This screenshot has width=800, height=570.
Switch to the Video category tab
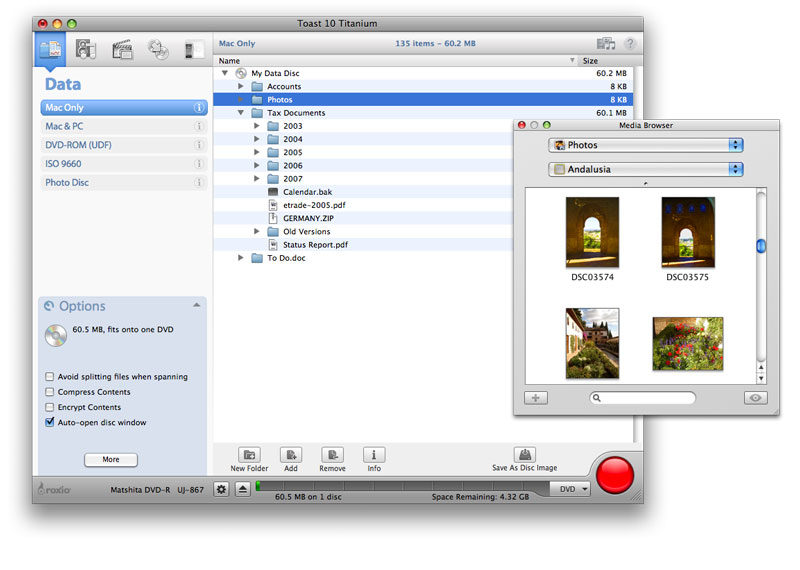122,48
